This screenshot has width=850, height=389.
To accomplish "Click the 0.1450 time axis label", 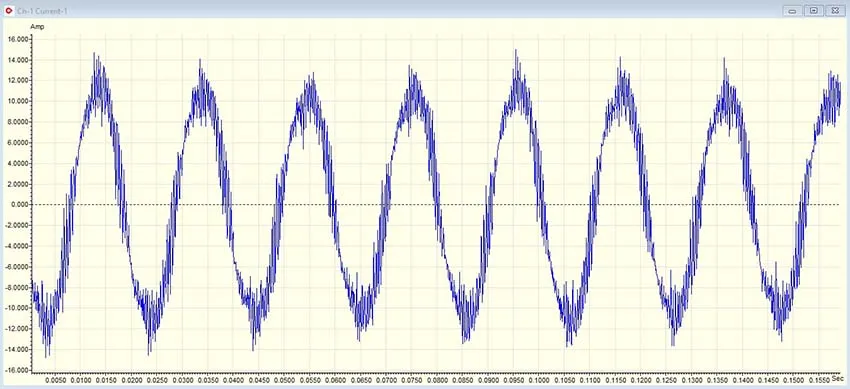I will coord(769,381).
